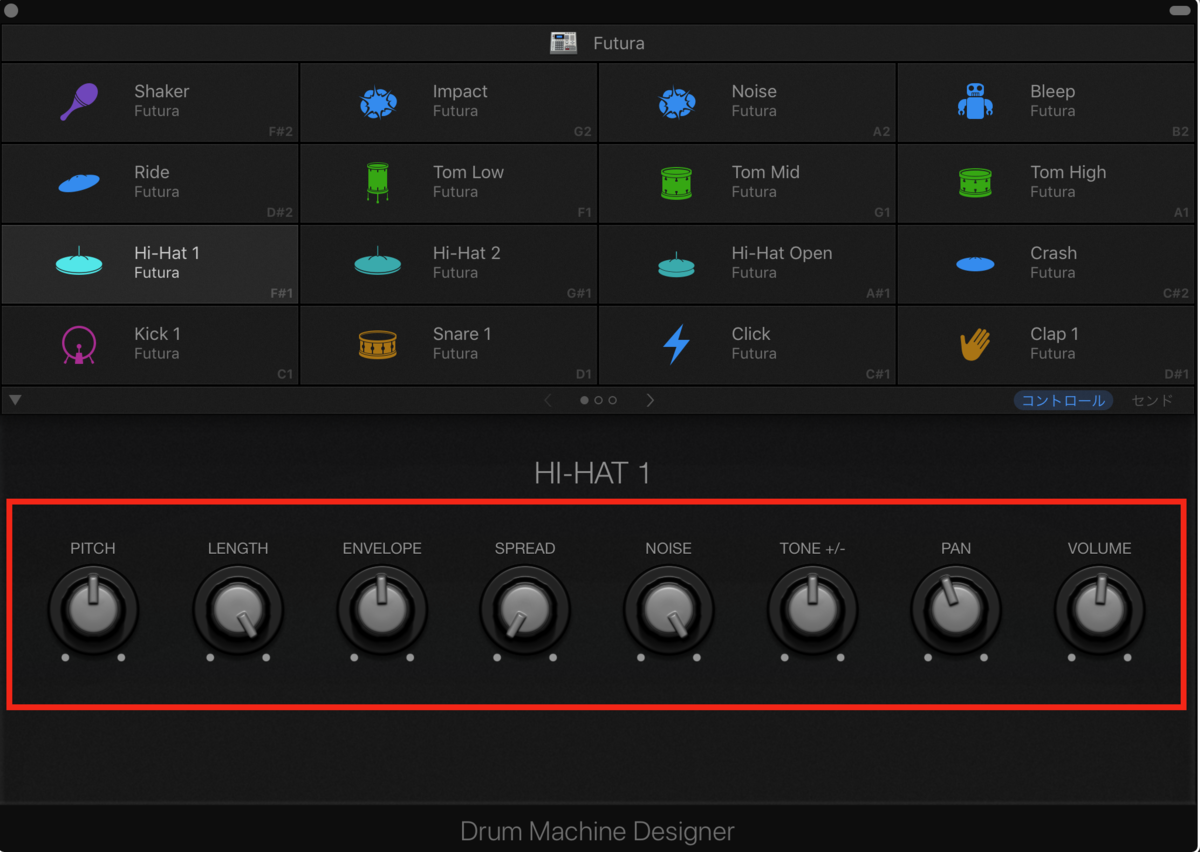Switch to the コントロール tab
This screenshot has height=852, width=1200.
1063,400
